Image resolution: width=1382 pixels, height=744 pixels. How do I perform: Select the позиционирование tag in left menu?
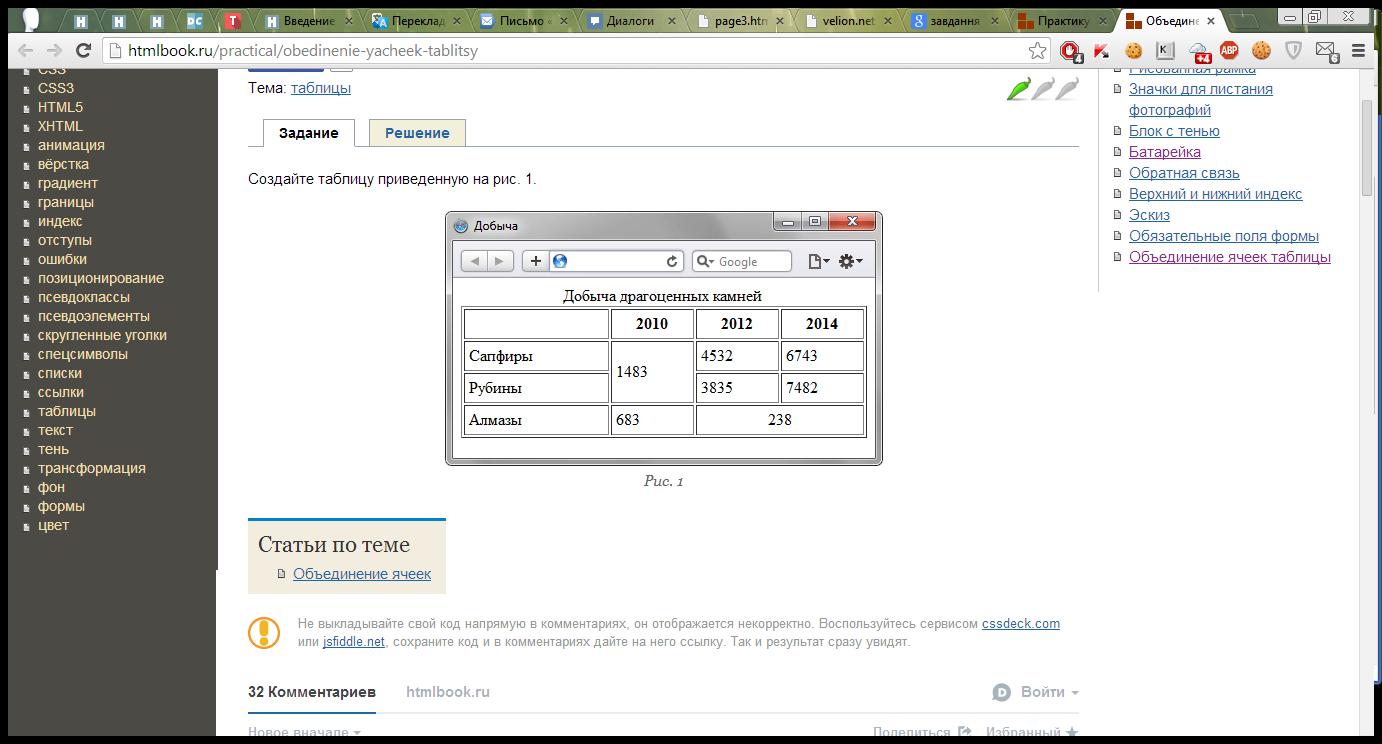click(x=101, y=278)
